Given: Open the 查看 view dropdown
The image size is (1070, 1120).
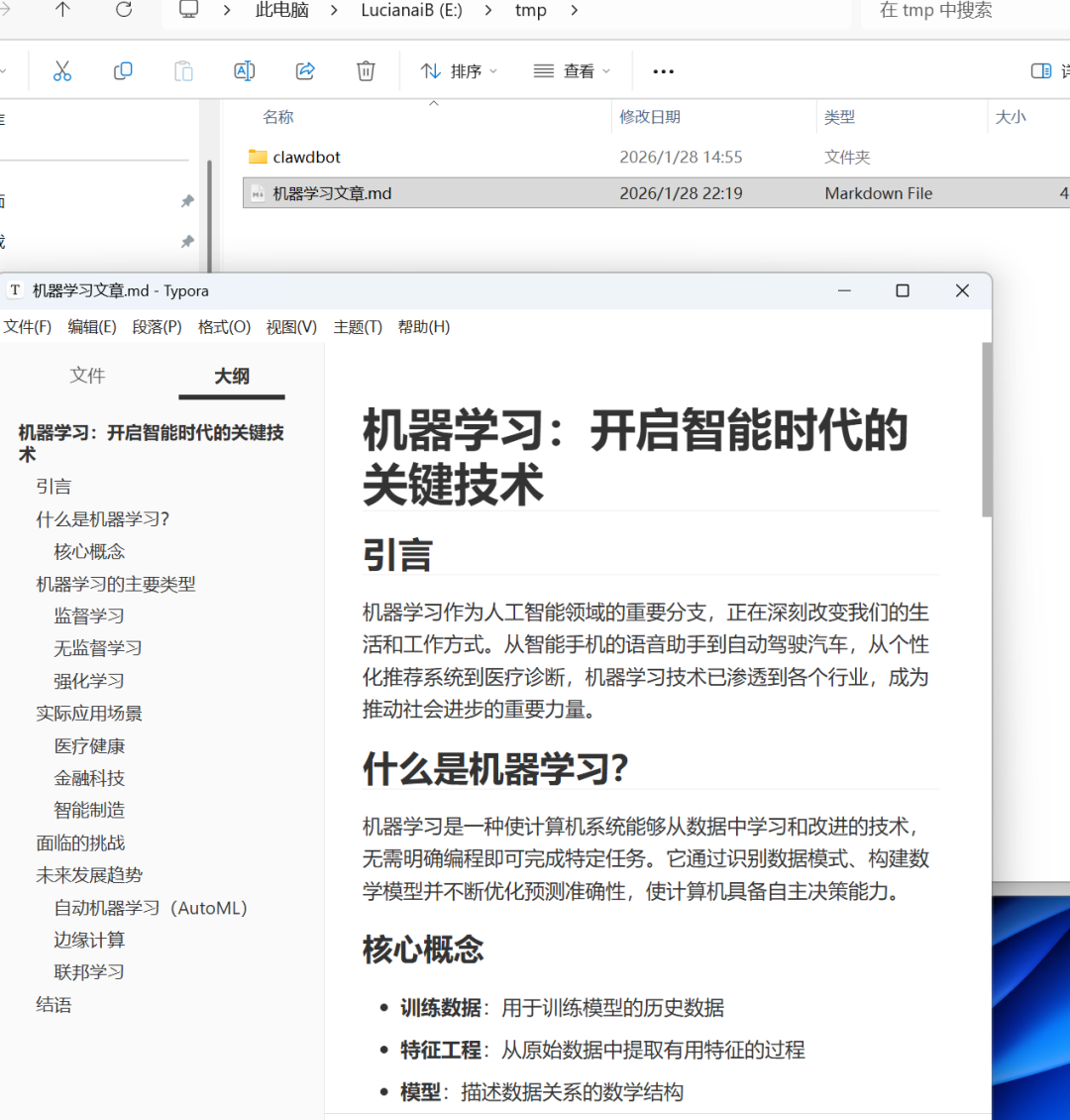Looking at the screenshot, I should point(572,71).
